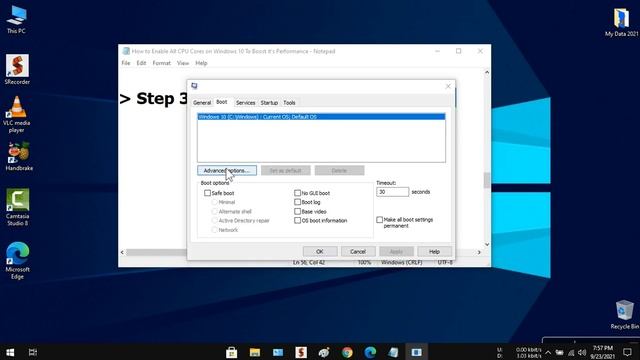
Task: Open Notepad View menu
Action: [x=183, y=63]
